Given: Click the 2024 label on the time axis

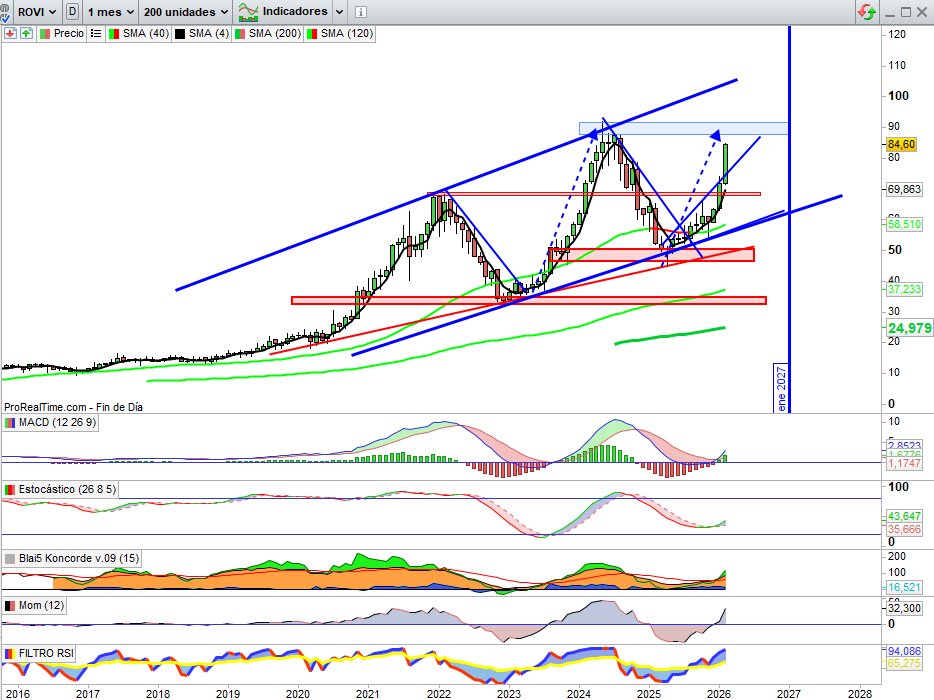Looking at the screenshot, I should tap(578, 693).
